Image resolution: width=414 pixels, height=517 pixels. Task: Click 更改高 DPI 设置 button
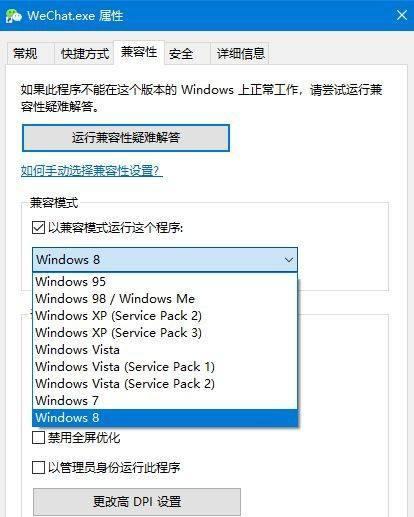137,501
